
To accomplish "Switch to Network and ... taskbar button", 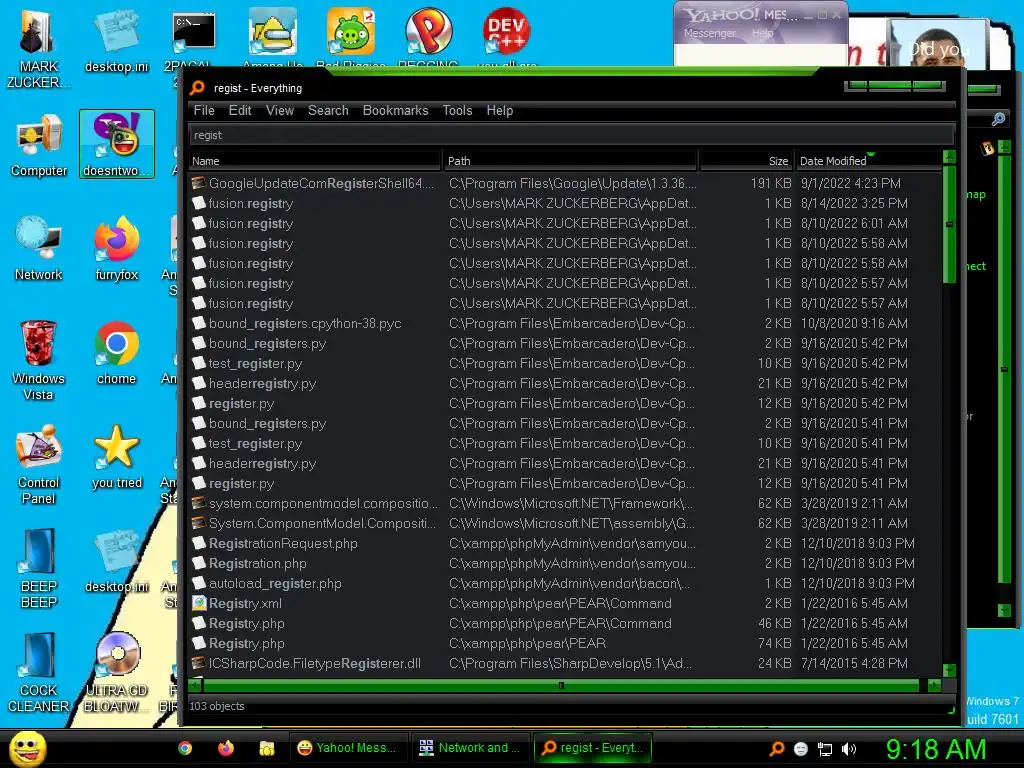I will point(470,748).
